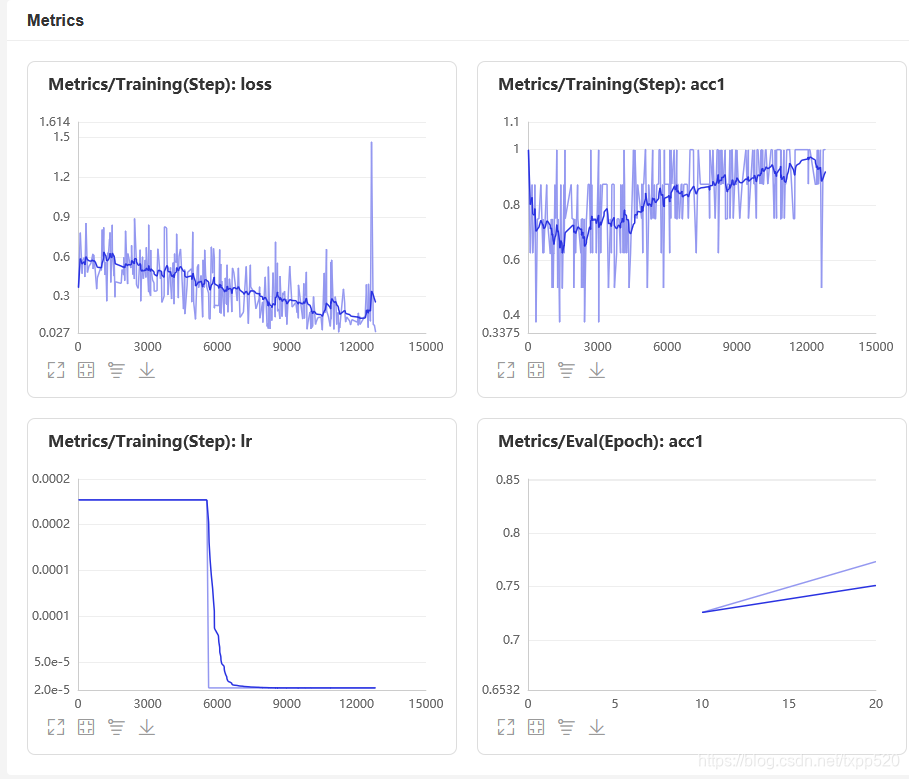Click the 2.0e-5 axis label on lr chart
Viewport: 909px width, 779px height.
(52, 690)
